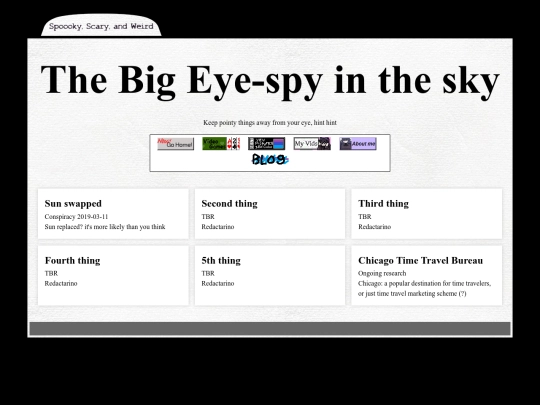
Task: Select the 'Spoooky, Scary, and Weird' folder tab
Action: tap(101, 26)
